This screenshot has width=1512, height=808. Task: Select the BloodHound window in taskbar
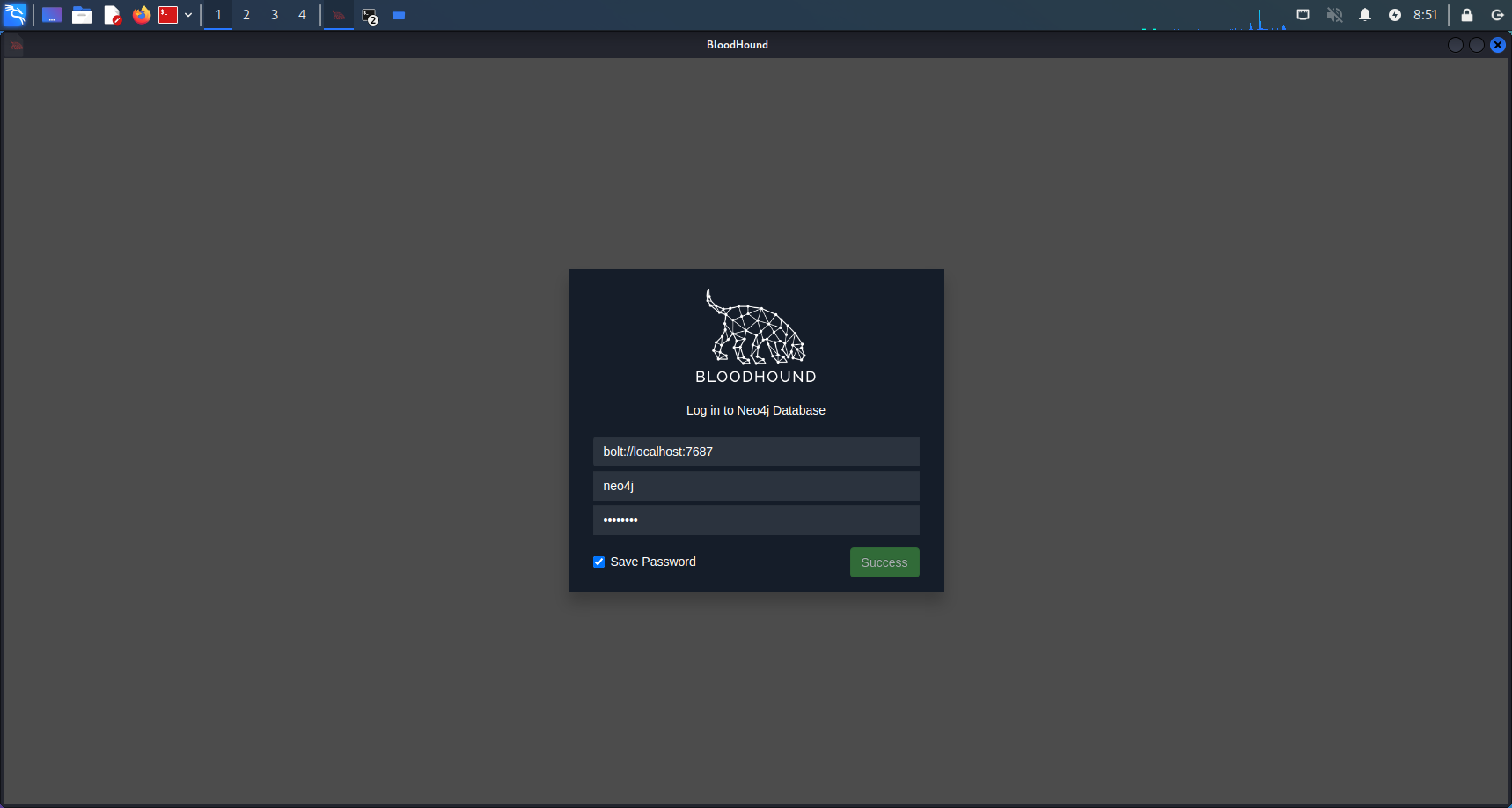coord(339,15)
